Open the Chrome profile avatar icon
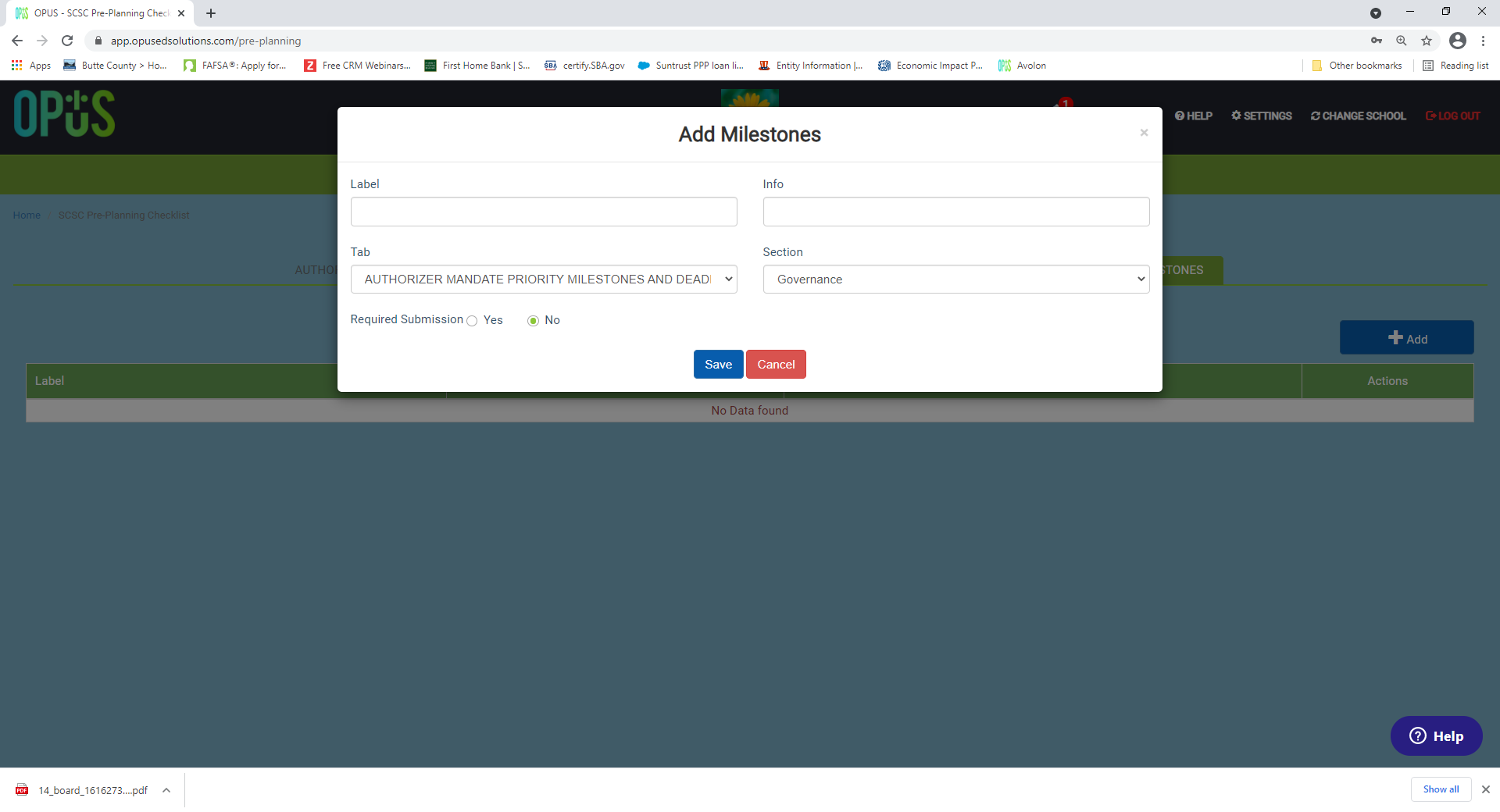Screen dimensions: 1500x812 pyautogui.click(x=1458, y=41)
